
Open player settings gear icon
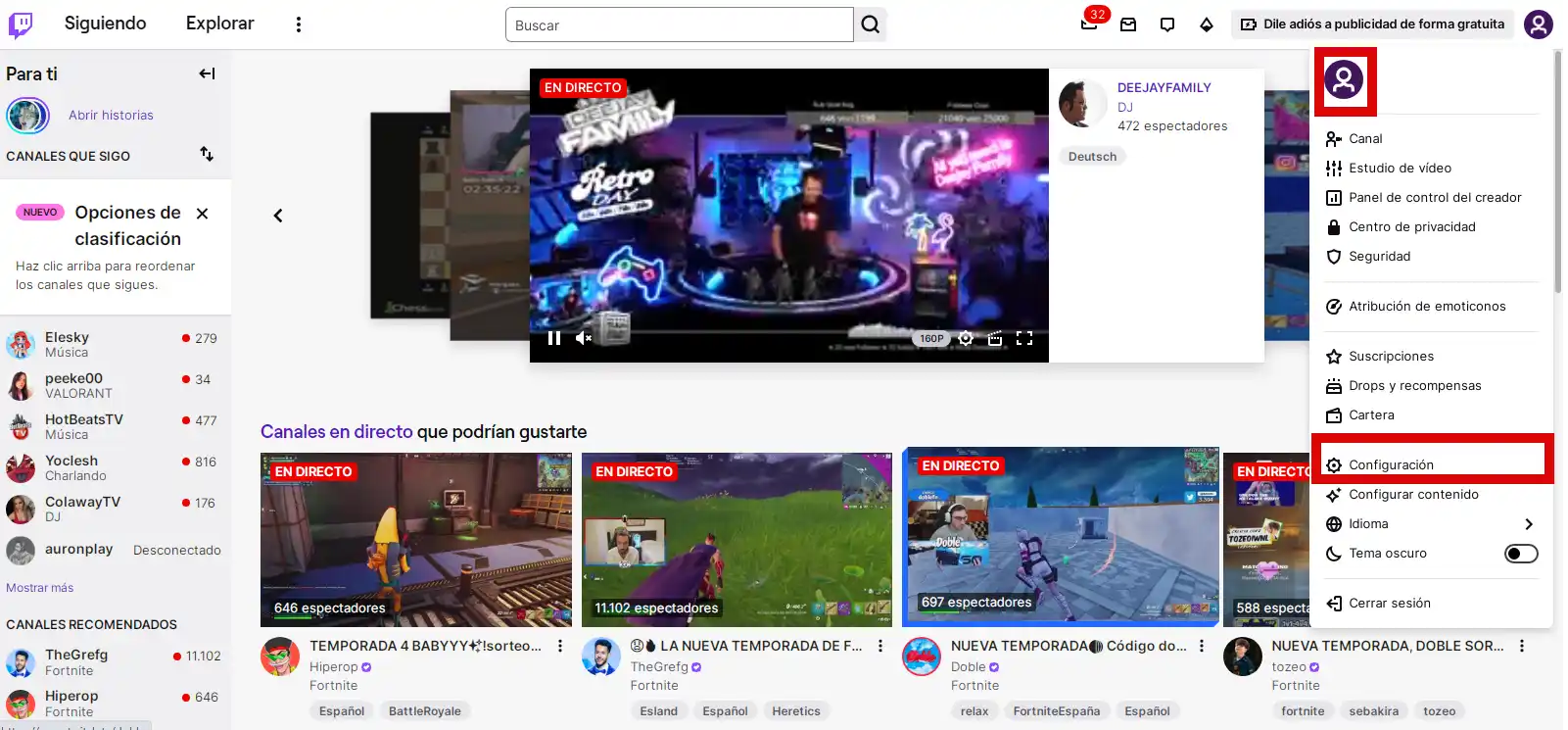tap(966, 338)
